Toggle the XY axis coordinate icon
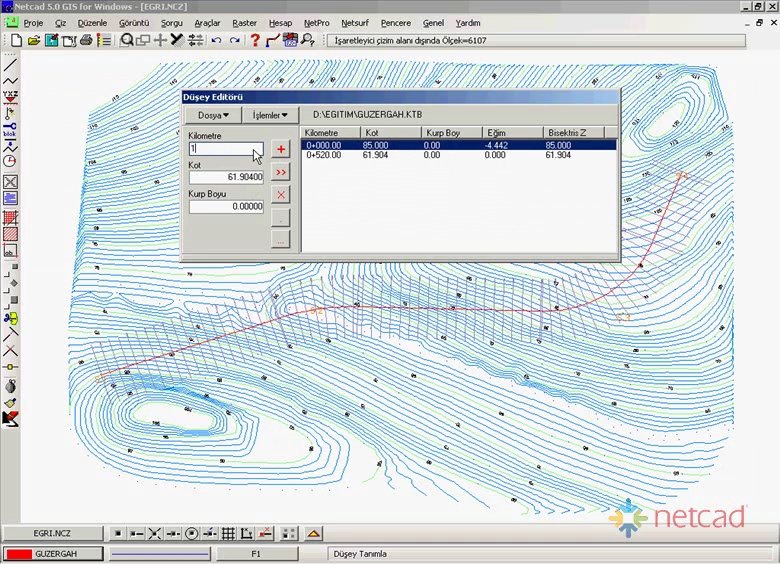 (x=247, y=534)
